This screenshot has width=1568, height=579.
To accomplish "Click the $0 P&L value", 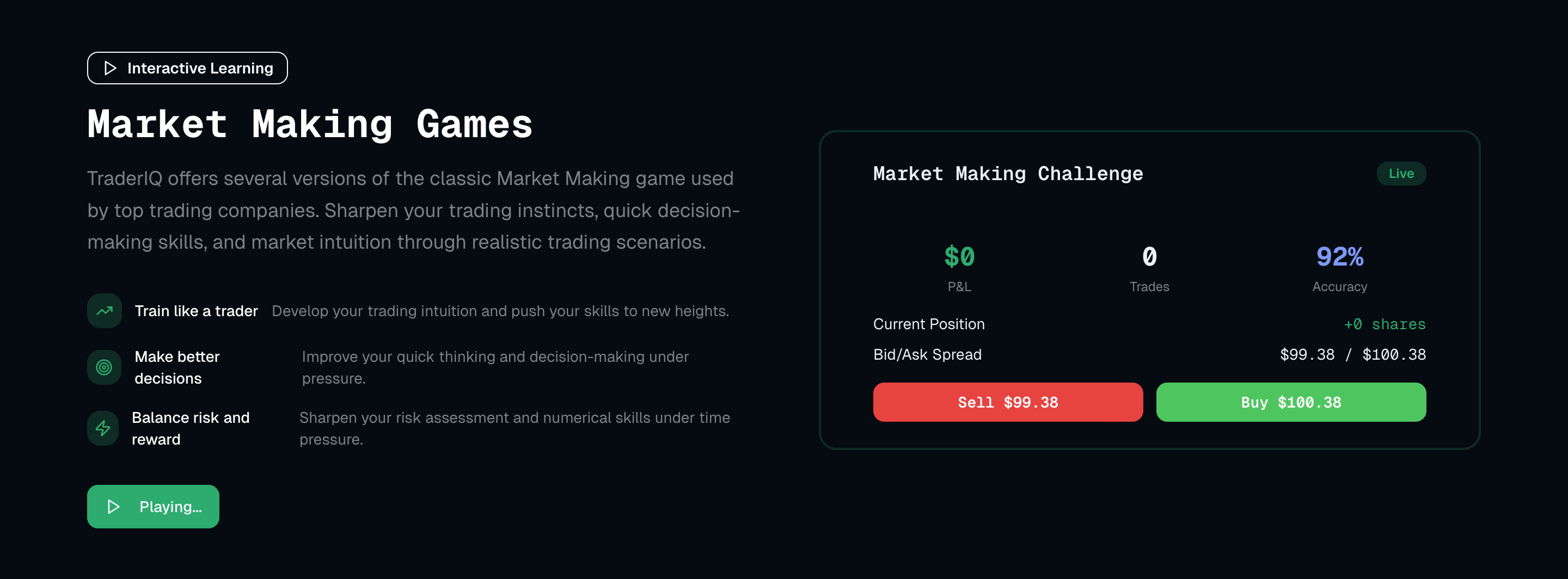I will pos(959,257).
